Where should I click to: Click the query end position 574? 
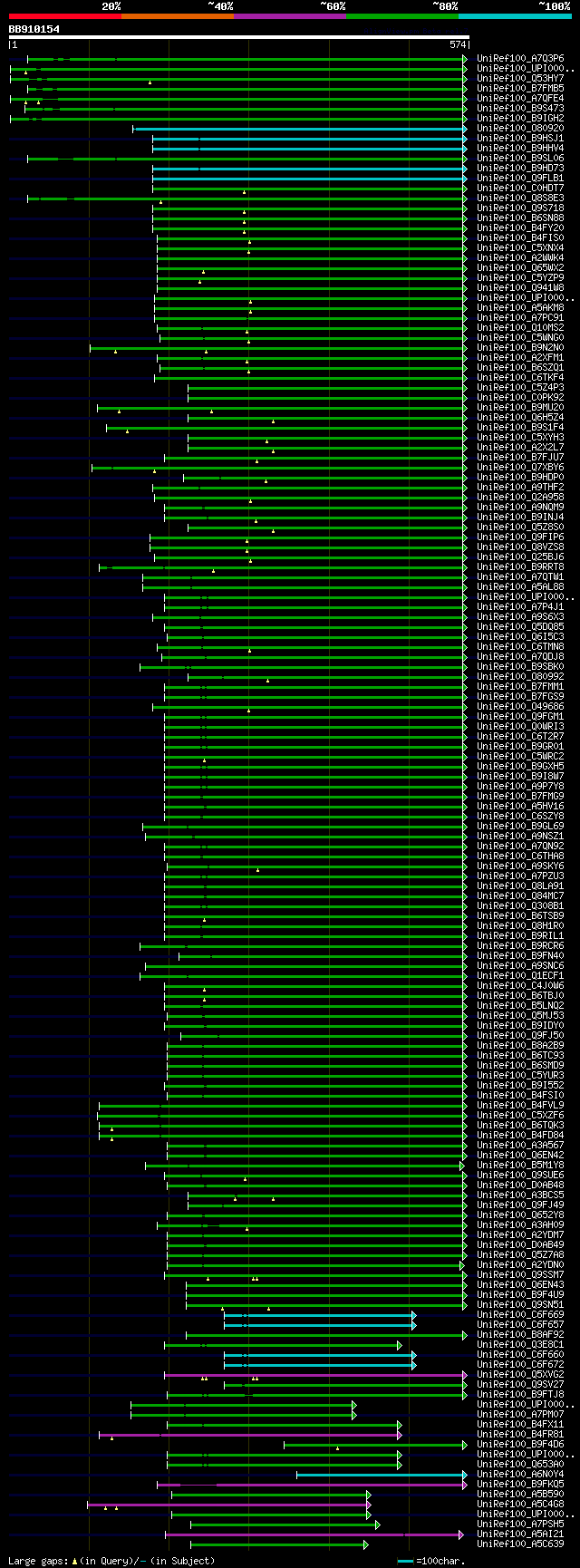[458, 44]
